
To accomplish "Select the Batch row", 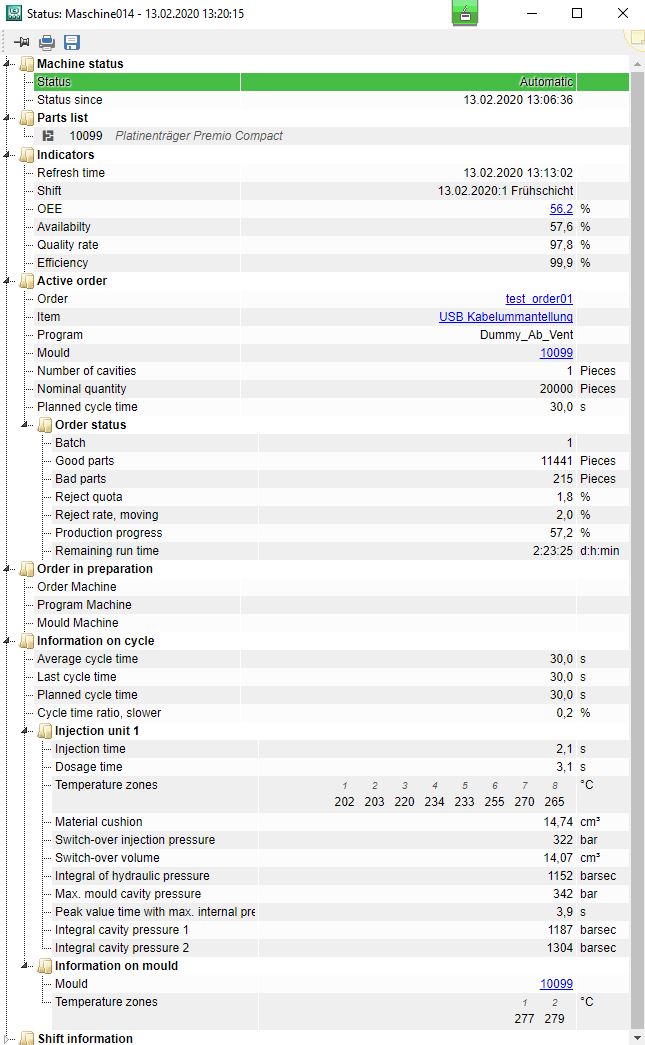I will pyautogui.click(x=340, y=443).
